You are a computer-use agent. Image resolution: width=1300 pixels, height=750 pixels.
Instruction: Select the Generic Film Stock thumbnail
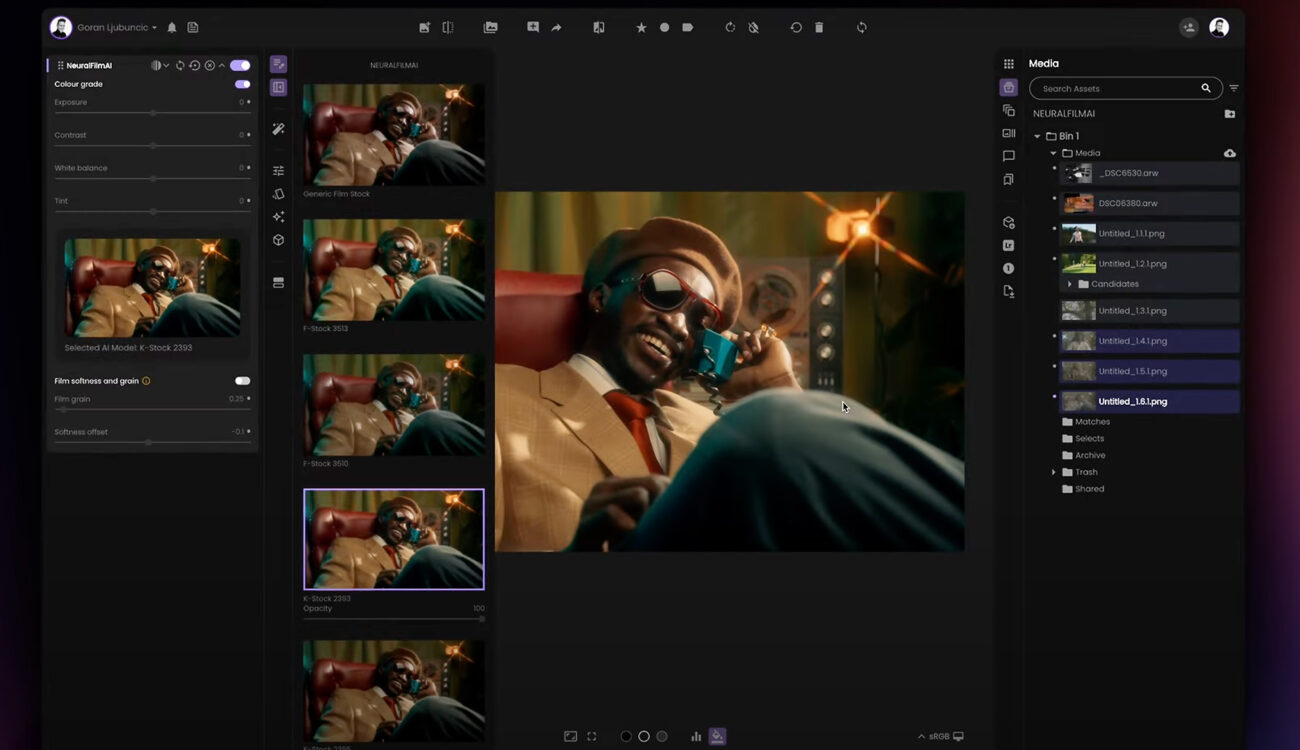(394, 134)
